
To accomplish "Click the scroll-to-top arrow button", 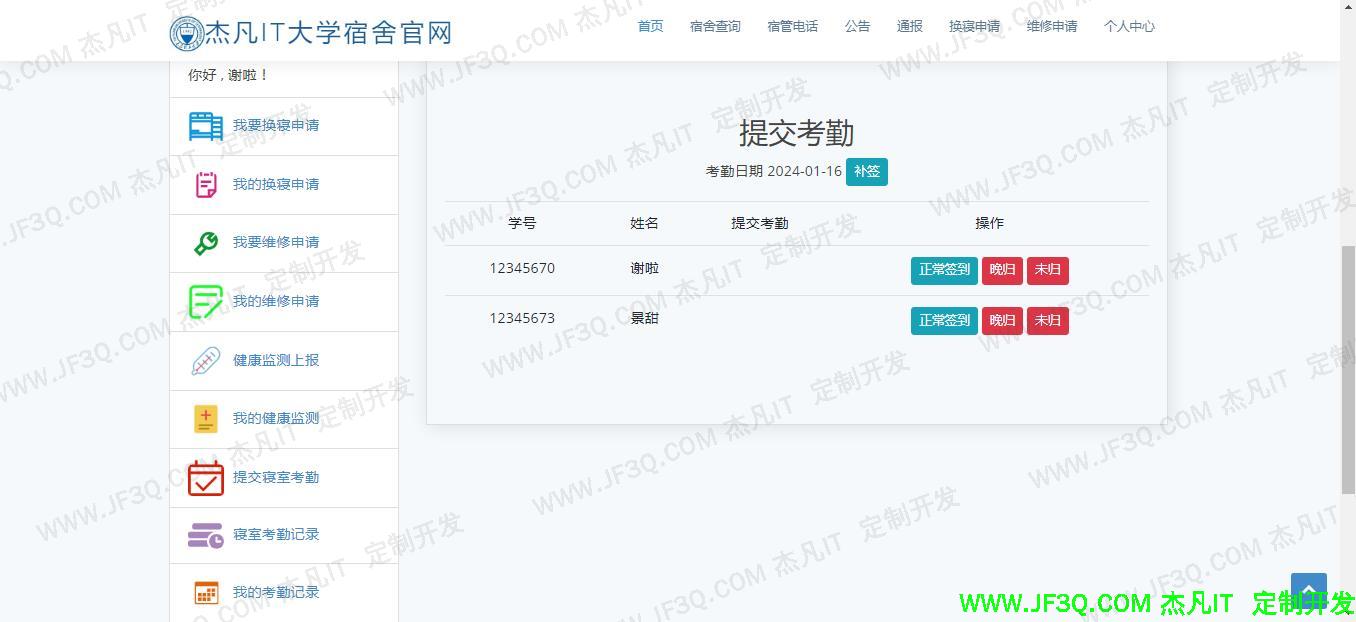I will click(1308, 590).
